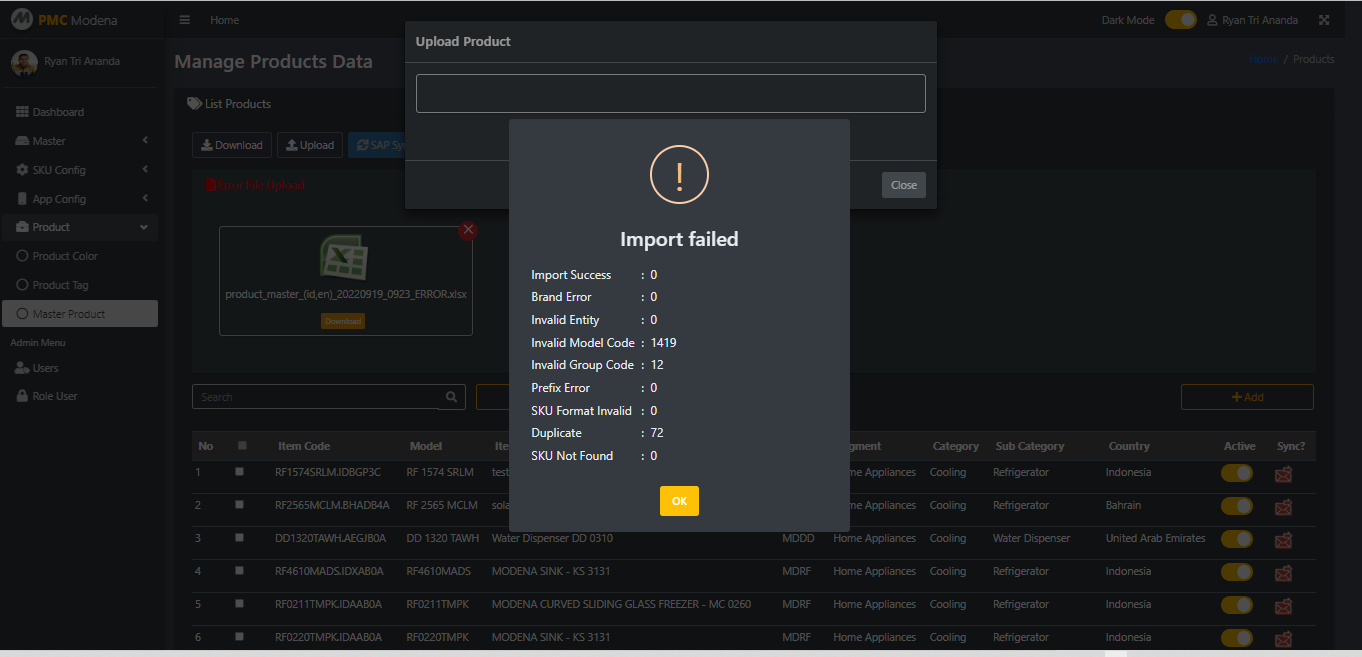
Task: Check the checkbox for row 3
Action: coord(239,538)
